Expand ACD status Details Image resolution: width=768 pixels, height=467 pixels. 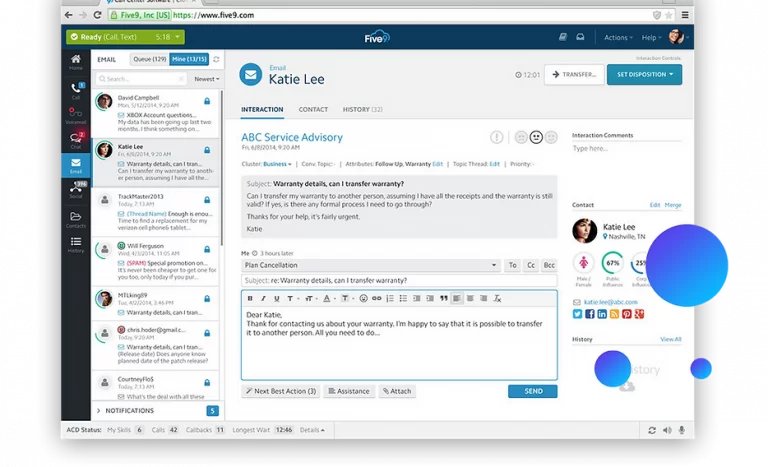pyautogui.click(x=312, y=430)
